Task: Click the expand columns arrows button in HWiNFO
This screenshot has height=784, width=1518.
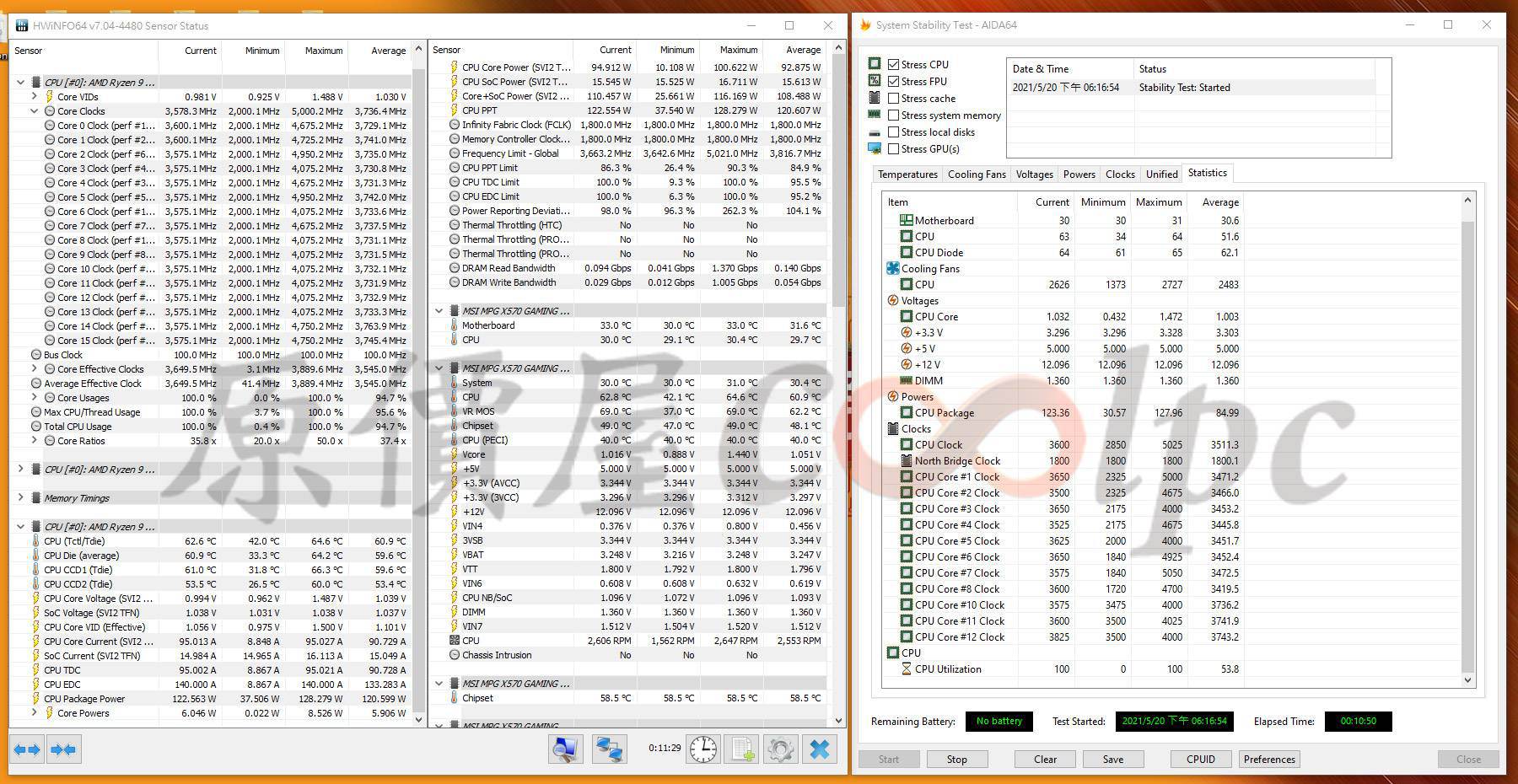Action: (x=27, y=749)
